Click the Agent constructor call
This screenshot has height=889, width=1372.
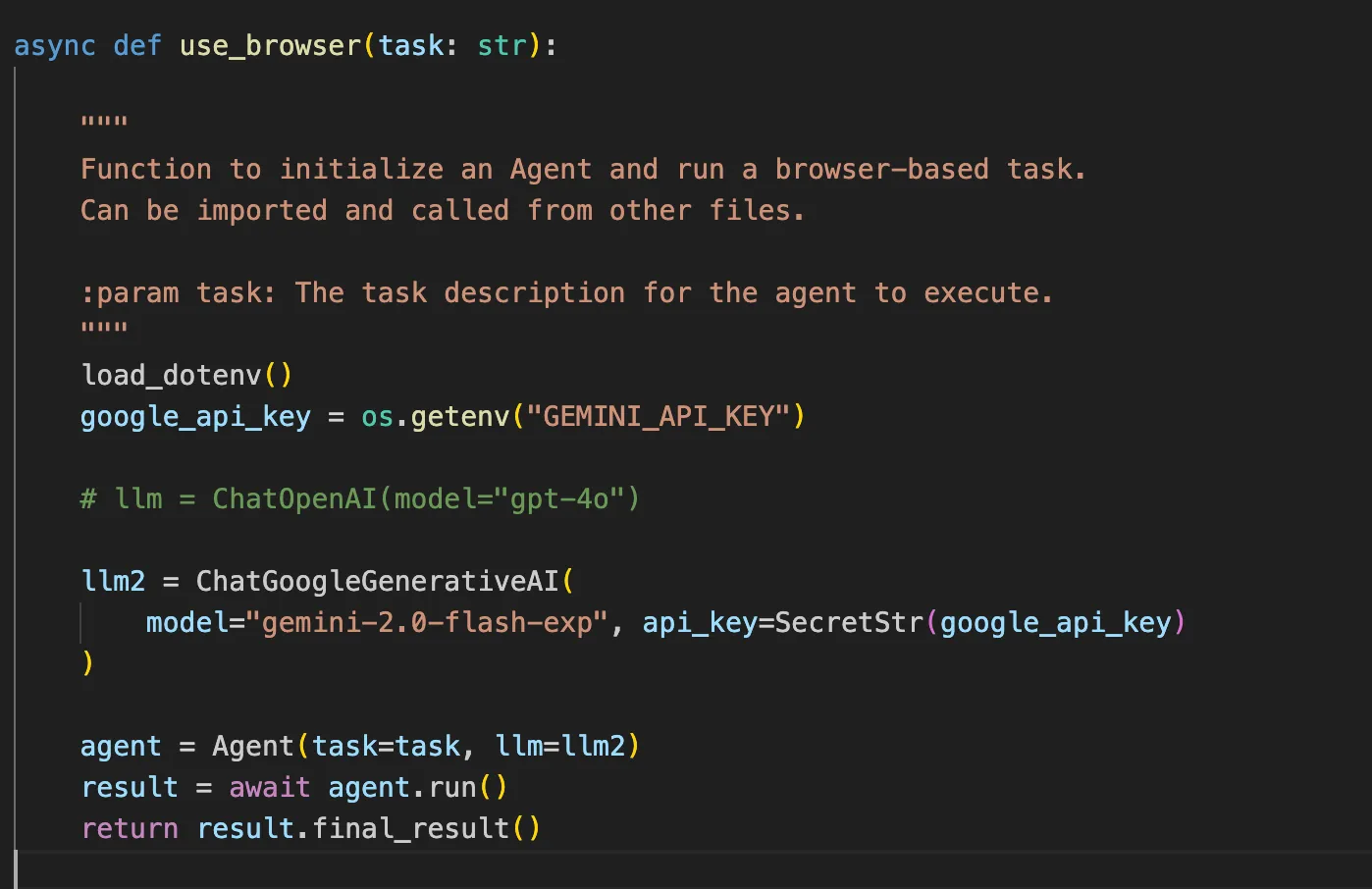coord(426,746)
